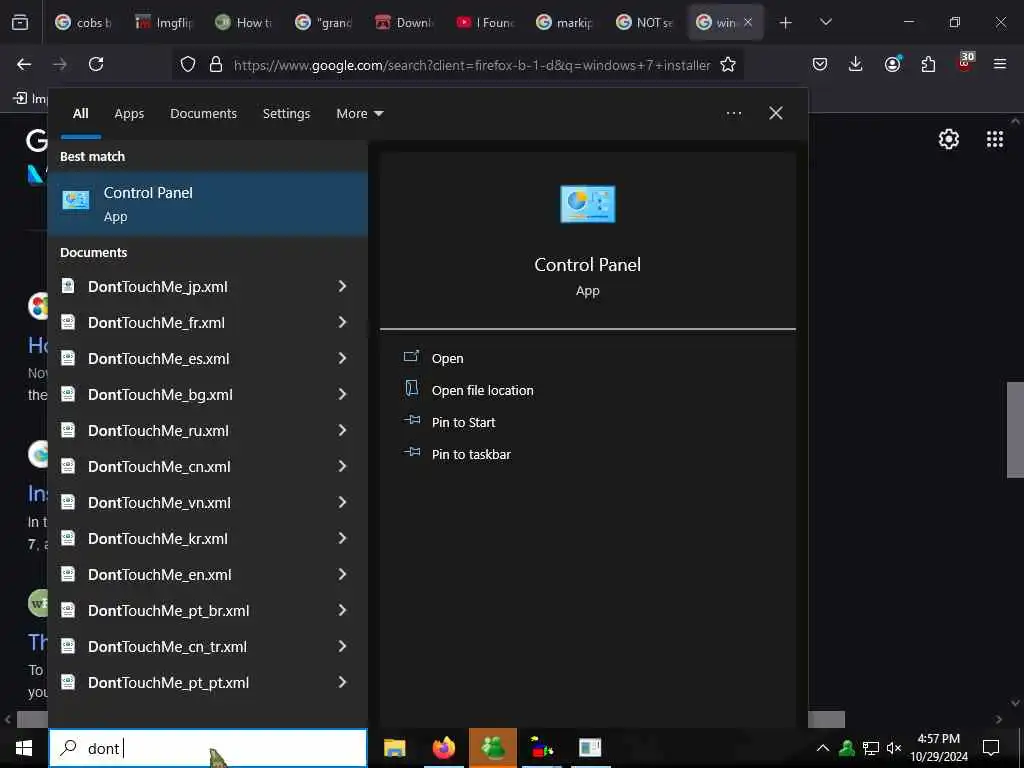The image size is (1024, 768).
Task: Switch to the Documents search filter
Action: click(x=203, y=114)
